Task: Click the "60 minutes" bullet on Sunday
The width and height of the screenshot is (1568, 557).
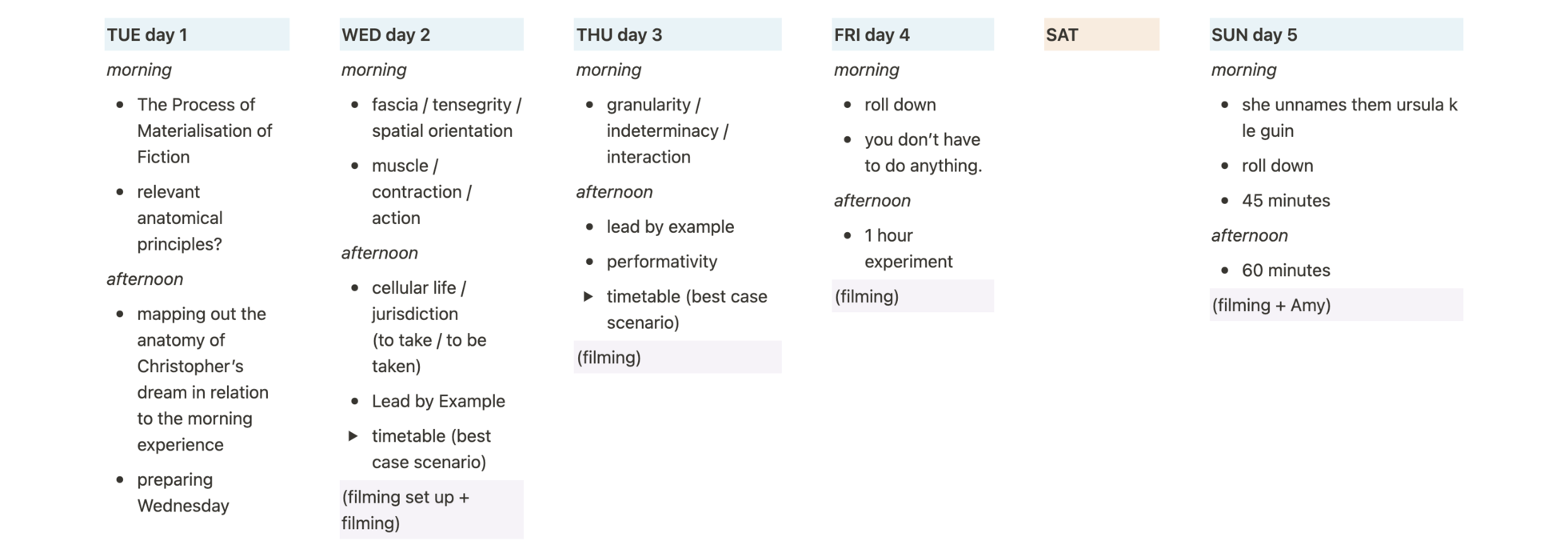Action: click(1286, 270)
